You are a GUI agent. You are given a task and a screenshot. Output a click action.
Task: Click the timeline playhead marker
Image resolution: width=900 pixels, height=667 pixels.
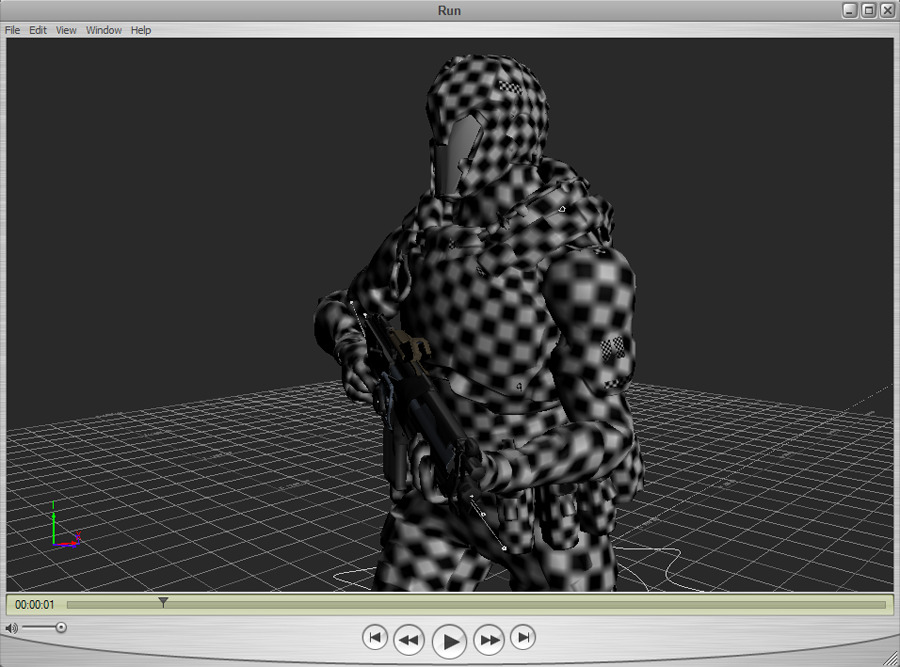tap(163, 602)
